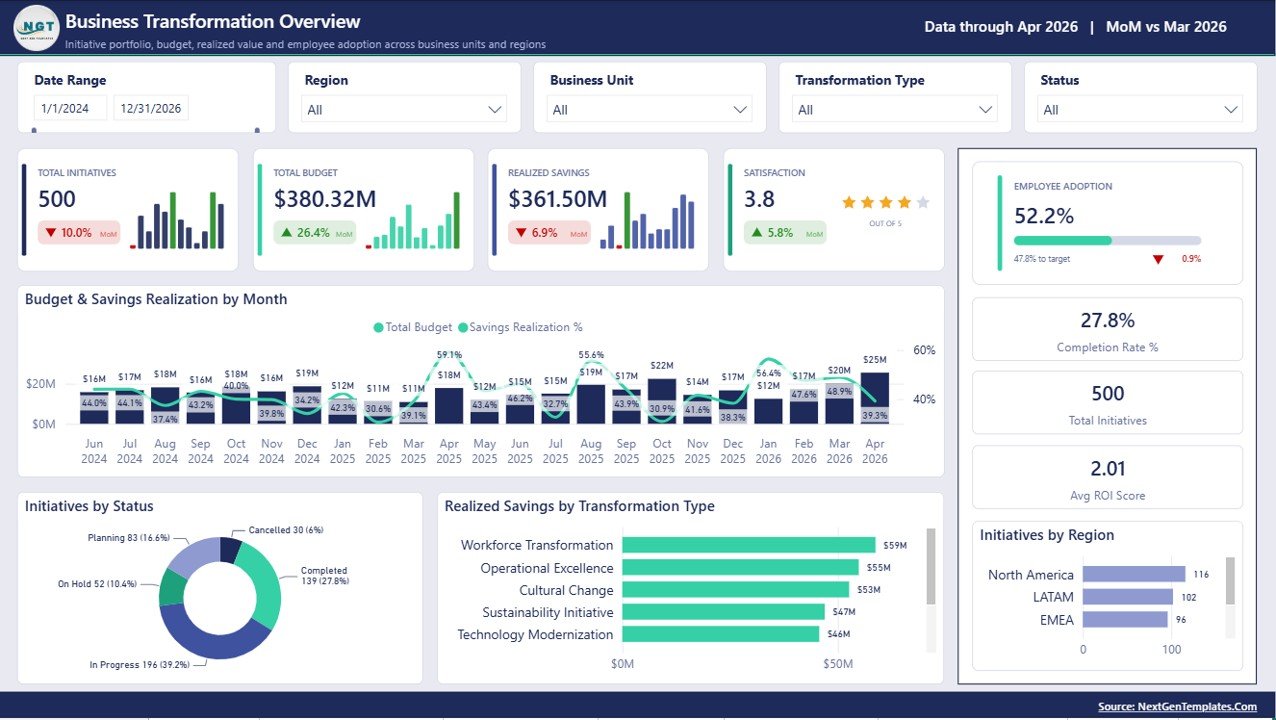This screenshot has height=720, width=1276.
Task: Click Total Budget sparkline mini chart
Action: pyautogui.click(x=413, y=220)
